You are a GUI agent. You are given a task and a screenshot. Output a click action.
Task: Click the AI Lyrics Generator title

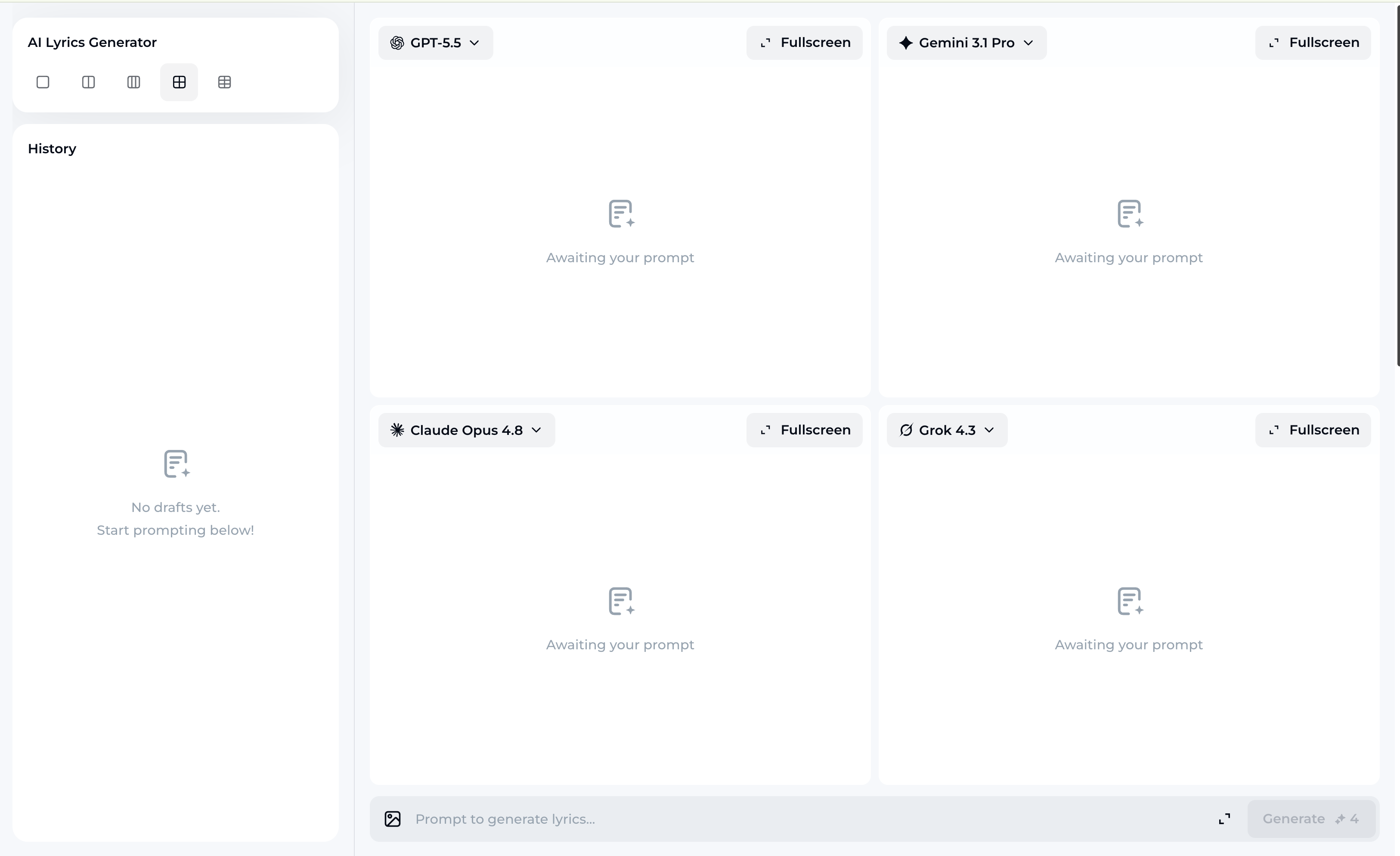point(92,42)
